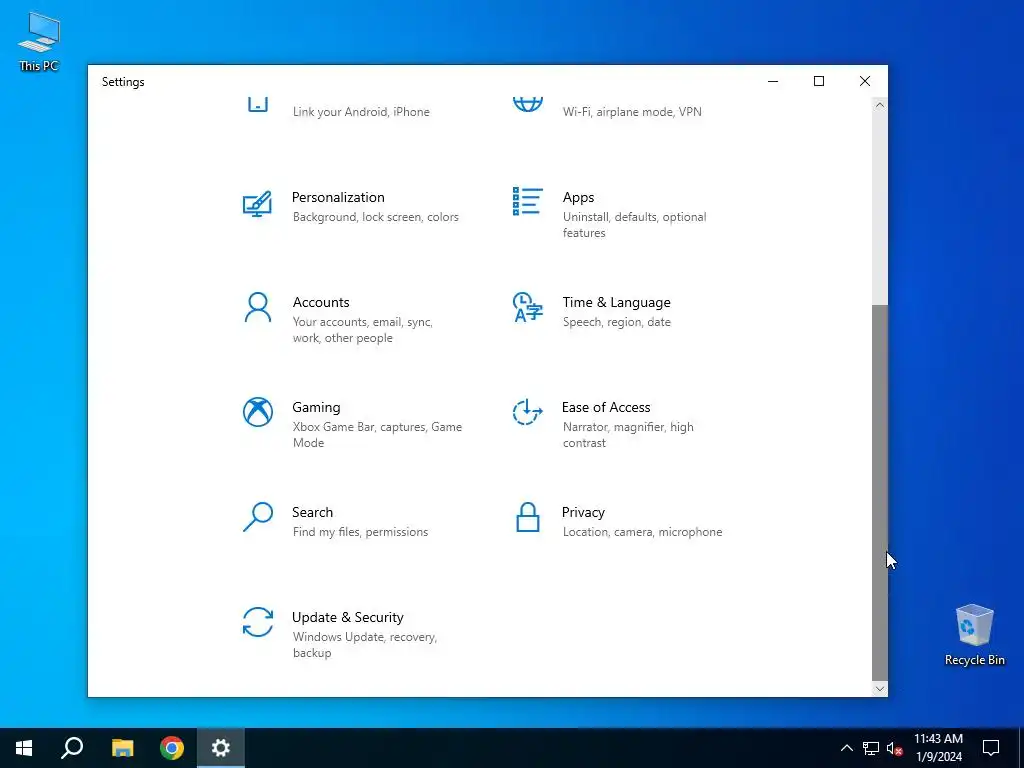Click the Settings scrollbar down arrow
This screenshot has height=768, width=1024.
(879, 689)
